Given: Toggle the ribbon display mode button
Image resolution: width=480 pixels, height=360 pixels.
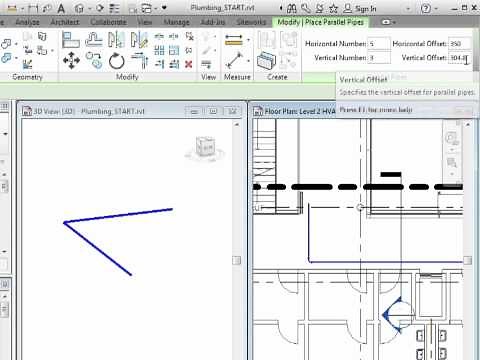Looking at the screenshot, I should click(x=387, y=22).
